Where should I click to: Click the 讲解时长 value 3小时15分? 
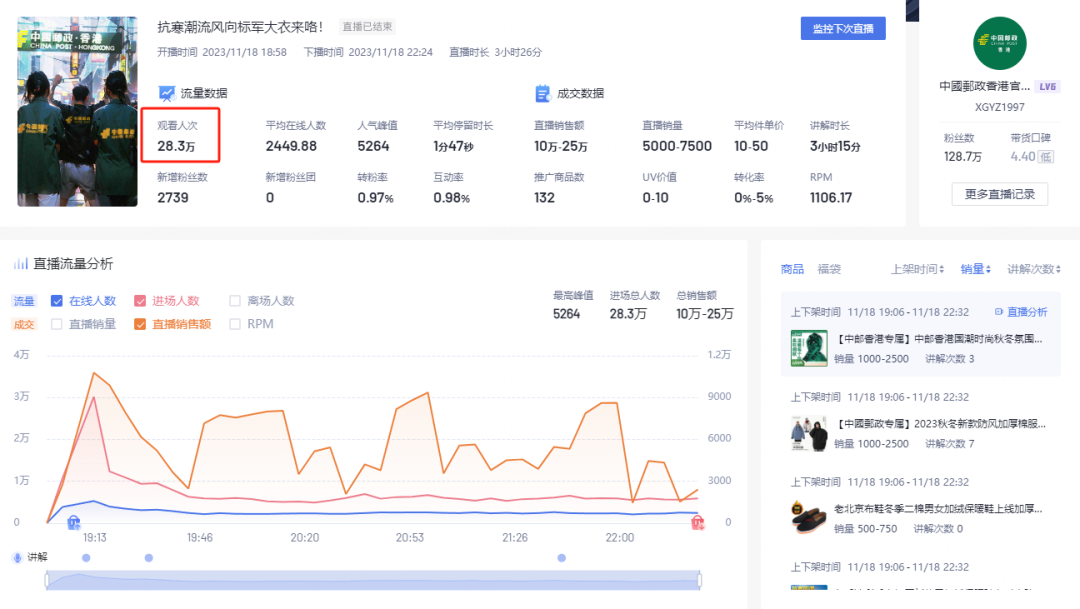coord(835,146)
